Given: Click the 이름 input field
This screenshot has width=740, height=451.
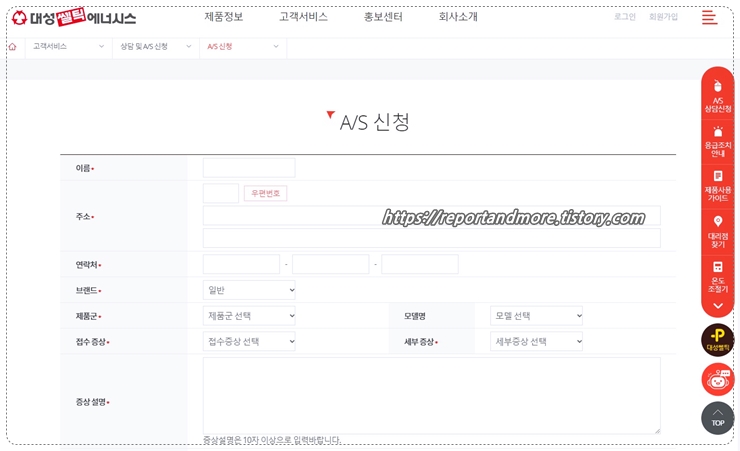Looking at the screenshot, I should coord(249,168).
